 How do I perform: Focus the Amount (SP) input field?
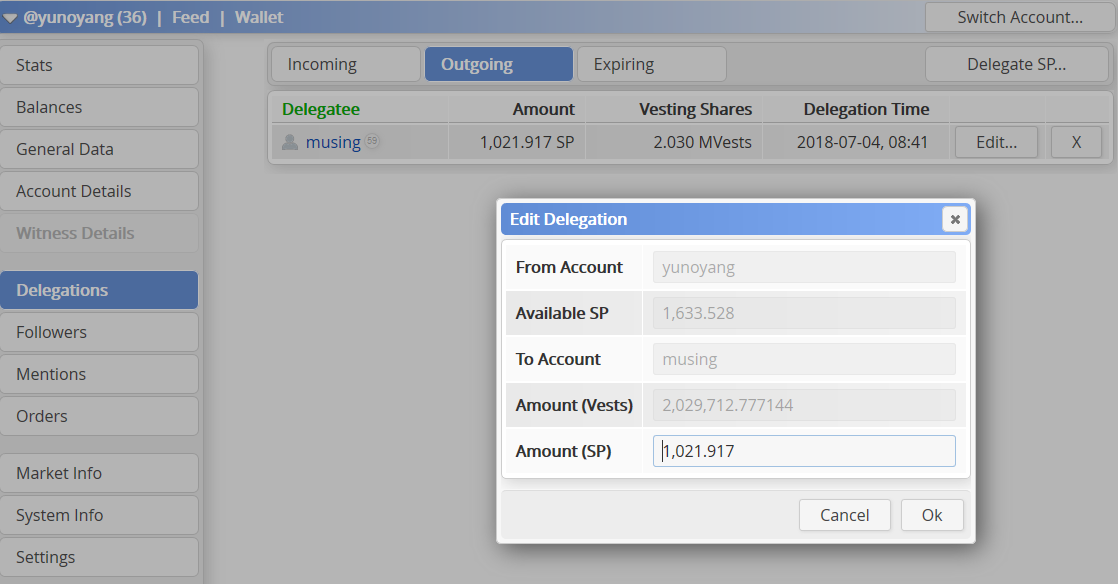click(804, 451)
